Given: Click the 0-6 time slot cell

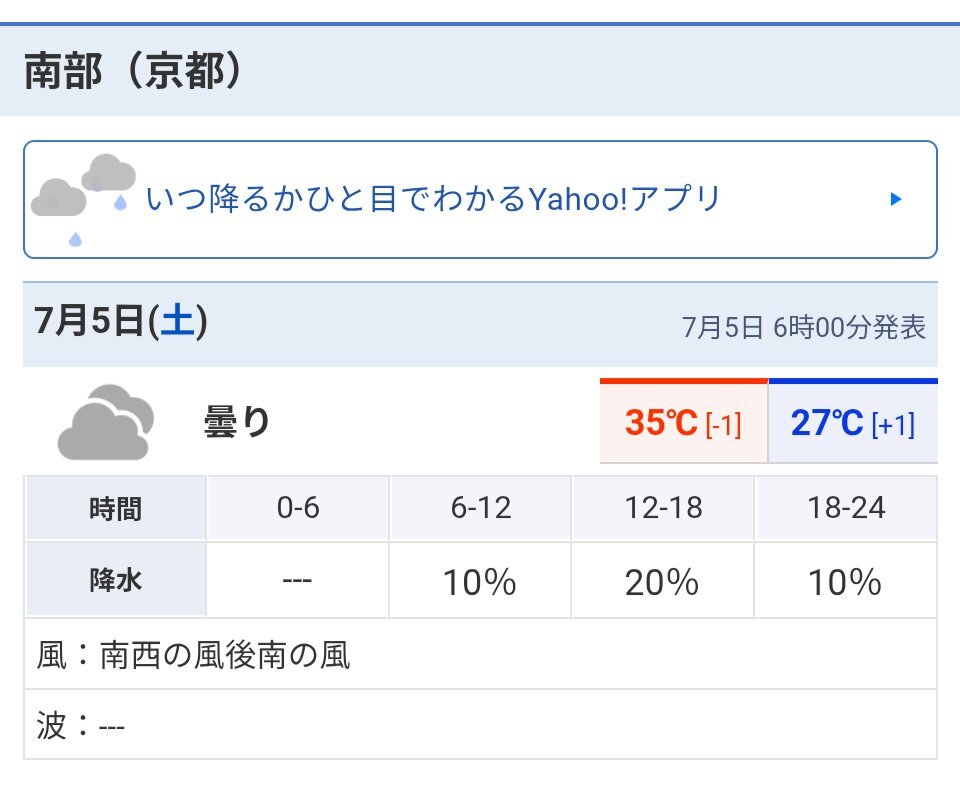Looking at the screenshot, I should point(298,508).
